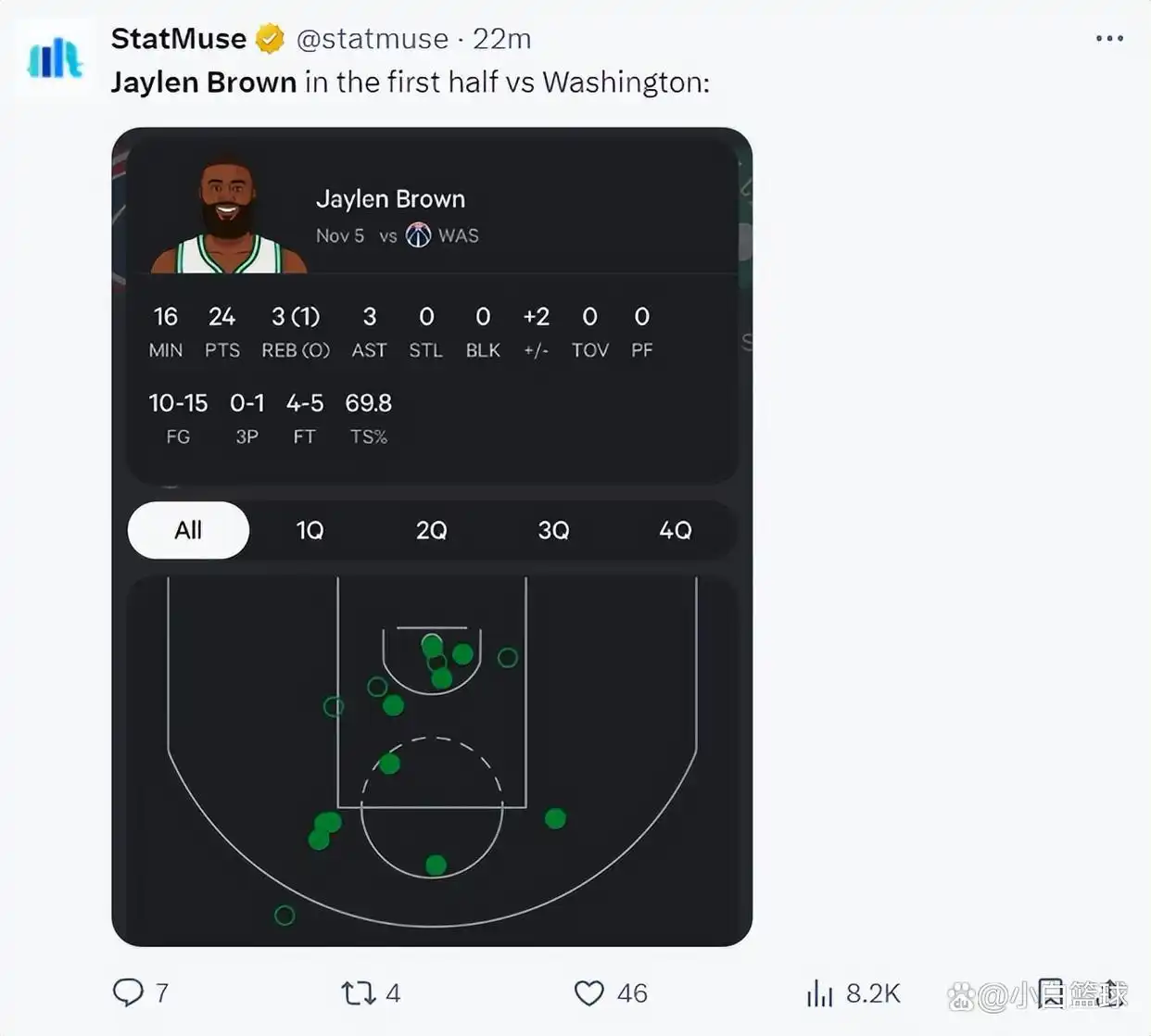Click Jaylen Brown's name in tweet text

click(204, 82)
